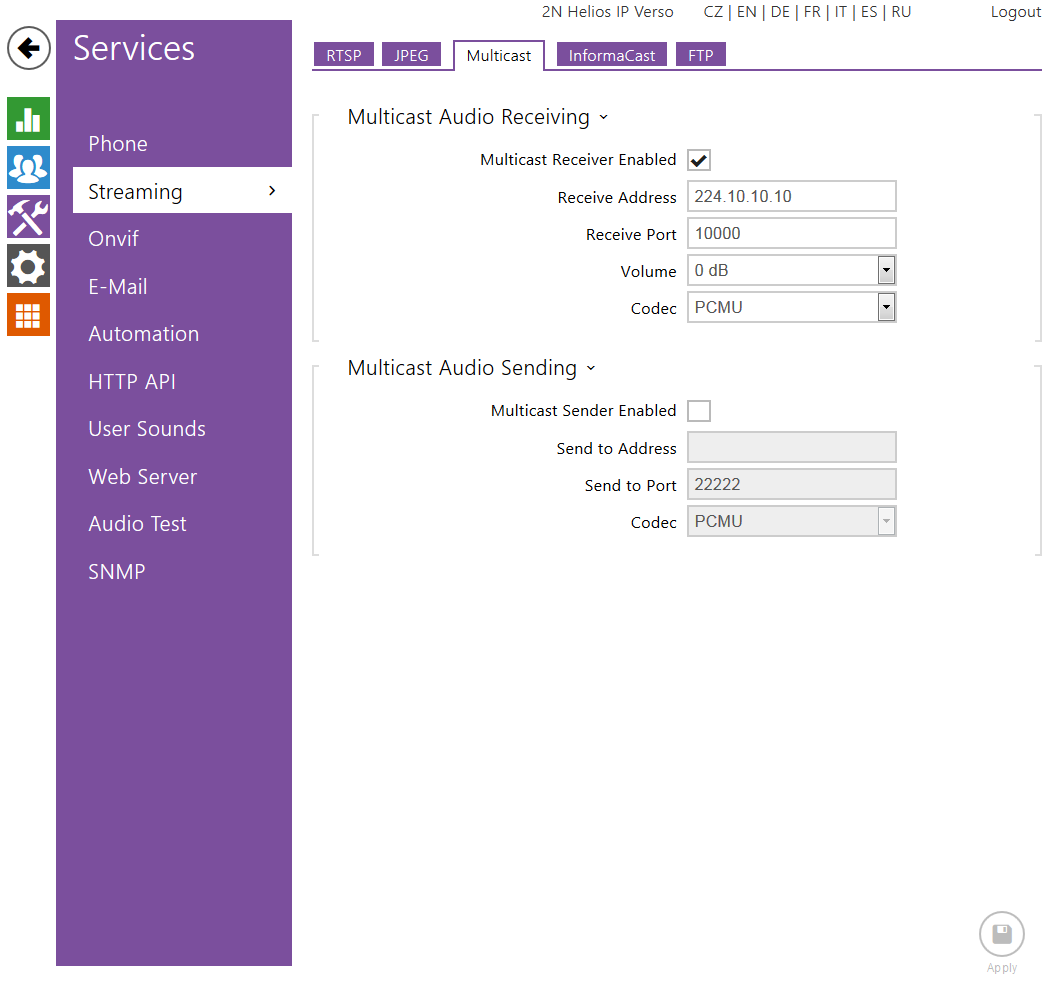
Task: Click the Apply save icon
Action: point(1001,935)
